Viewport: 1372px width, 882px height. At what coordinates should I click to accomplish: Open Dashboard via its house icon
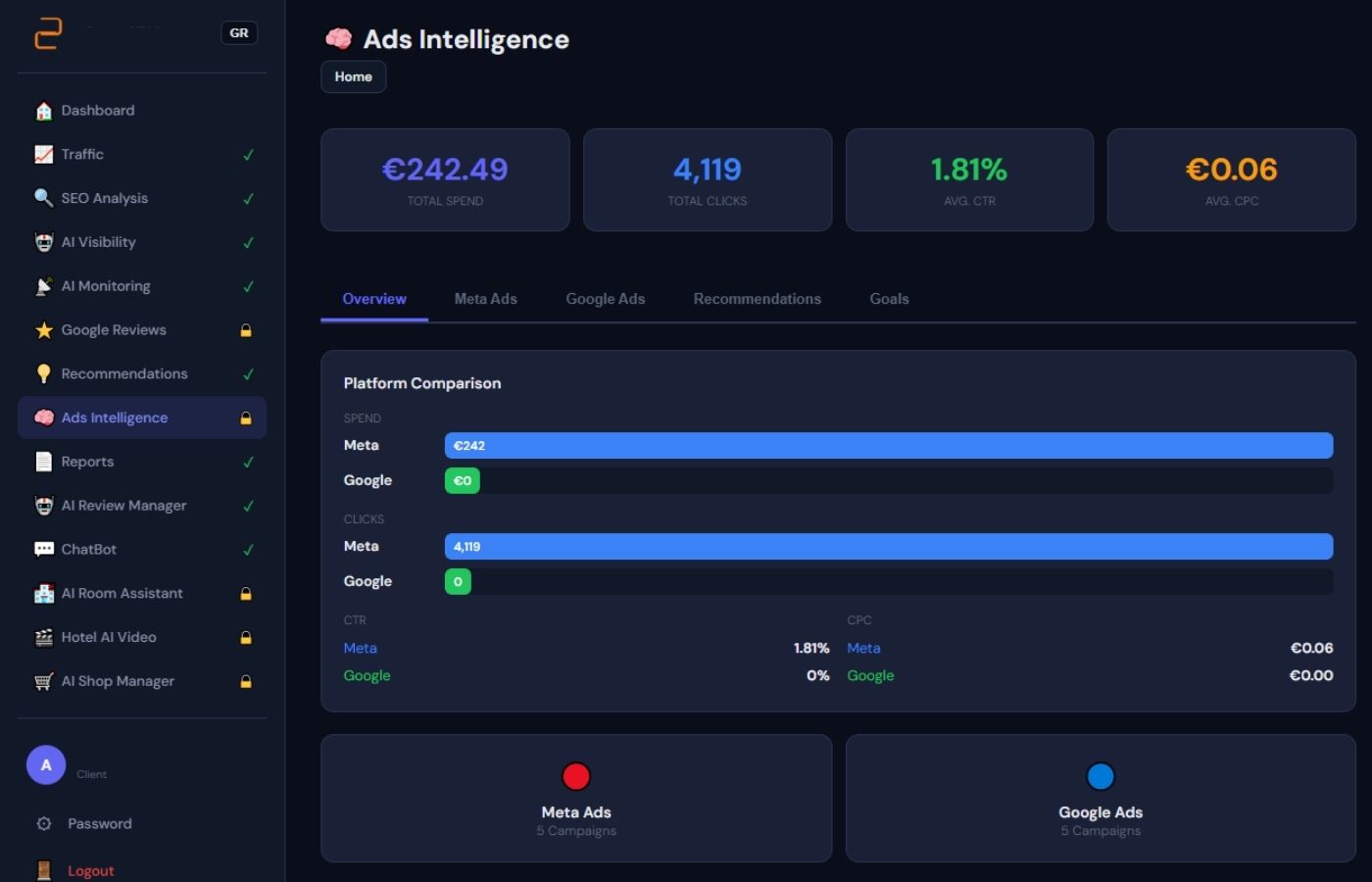(44, 111)
